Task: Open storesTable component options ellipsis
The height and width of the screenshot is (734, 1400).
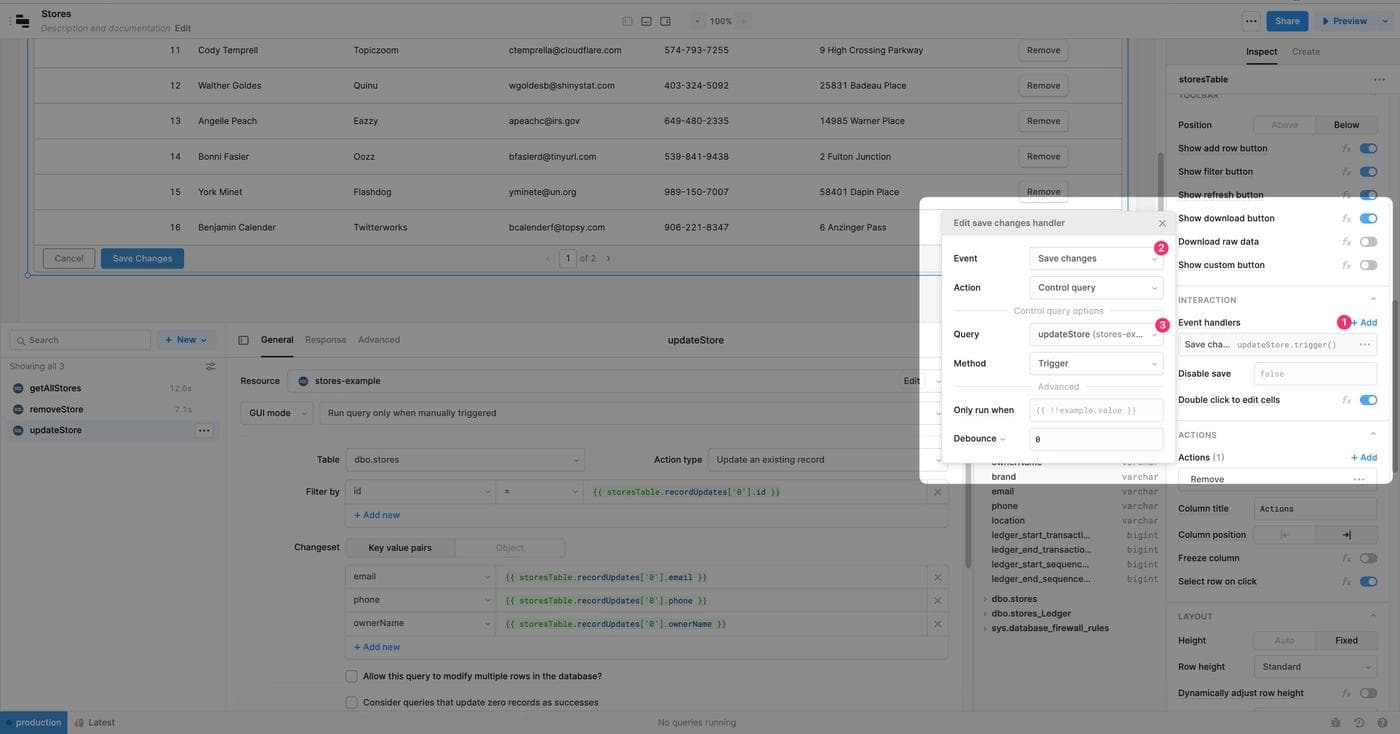Action: point(1379,79)
